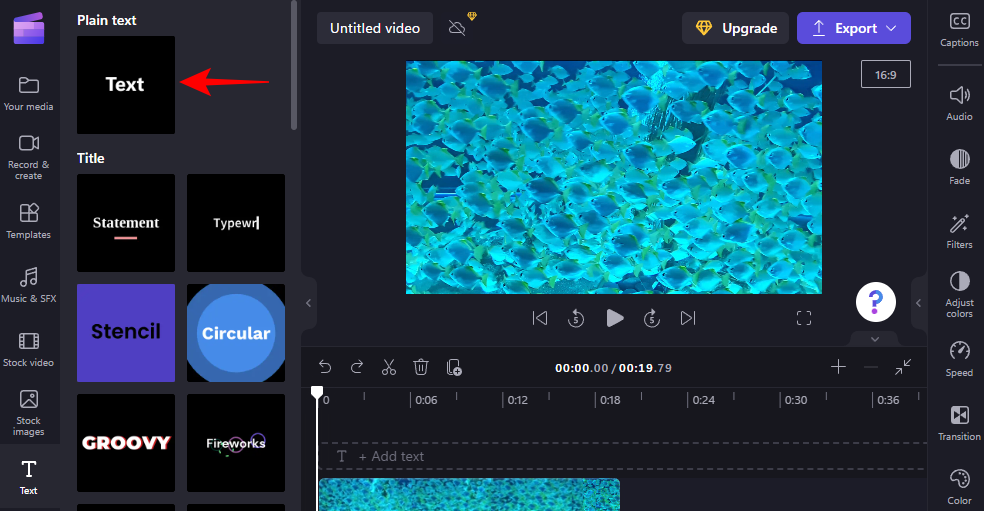Open the purple help question mark
Screen dimensions: 984x511
click(875, 301)
